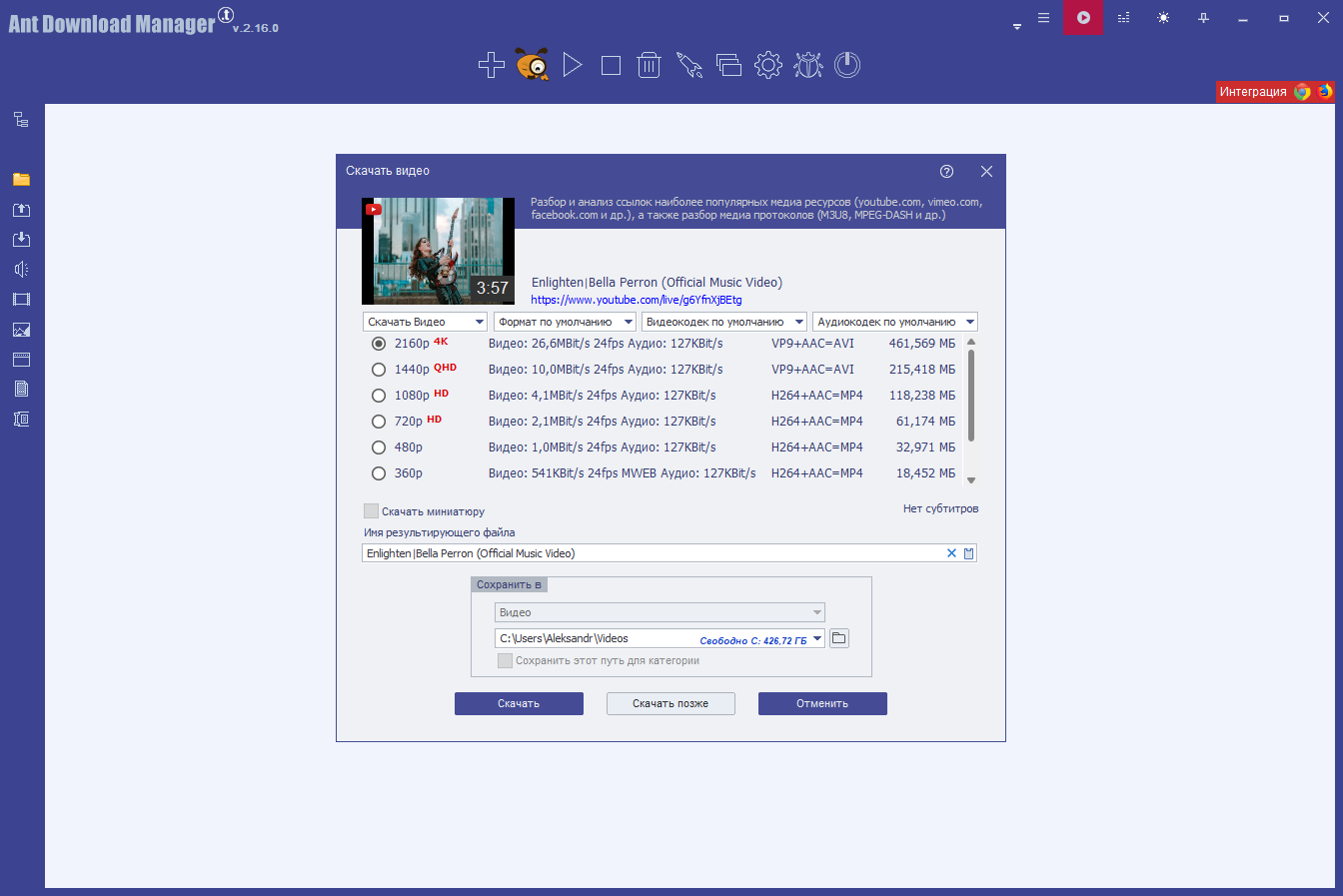Open the Скачать Видео dropdown
The image size is (1343, 896).
point(425,322)
